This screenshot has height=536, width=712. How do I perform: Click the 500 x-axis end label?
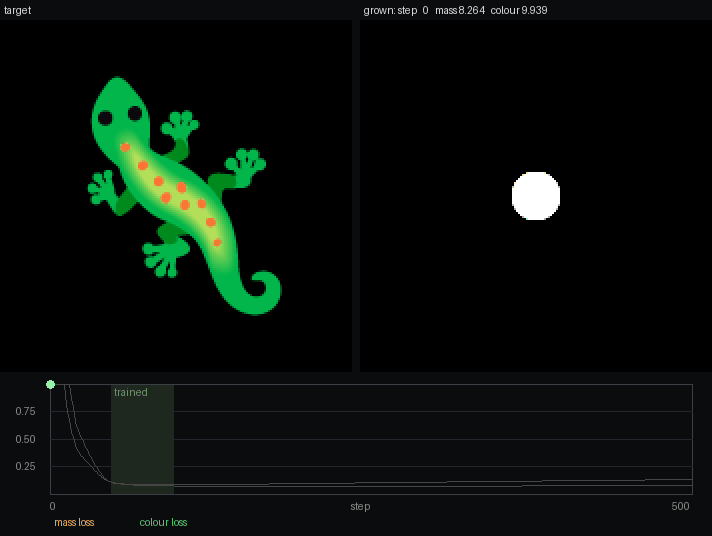coord(680,506)
